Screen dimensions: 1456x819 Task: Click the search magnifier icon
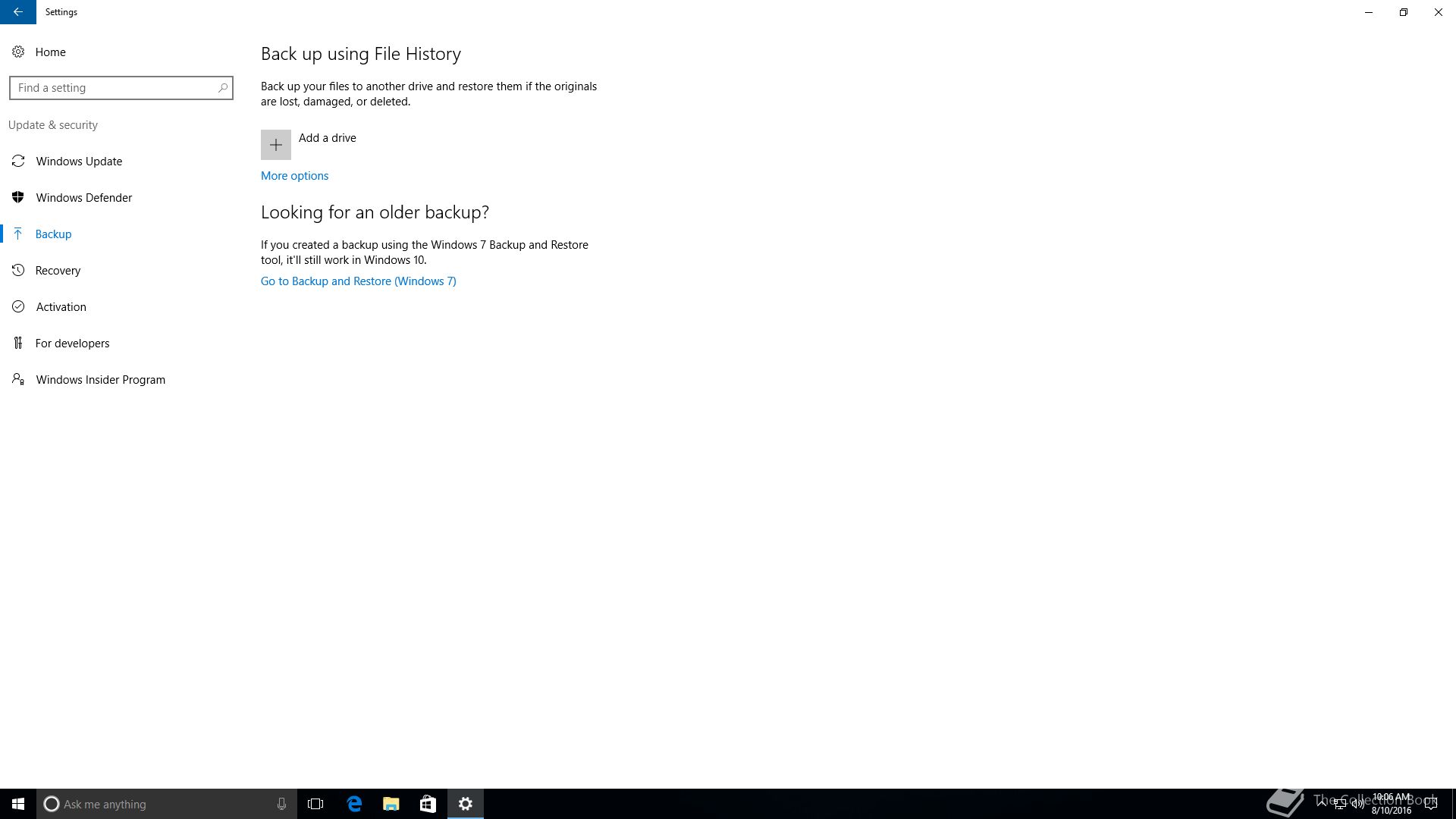pyautogui.click(x=222, y=88)
